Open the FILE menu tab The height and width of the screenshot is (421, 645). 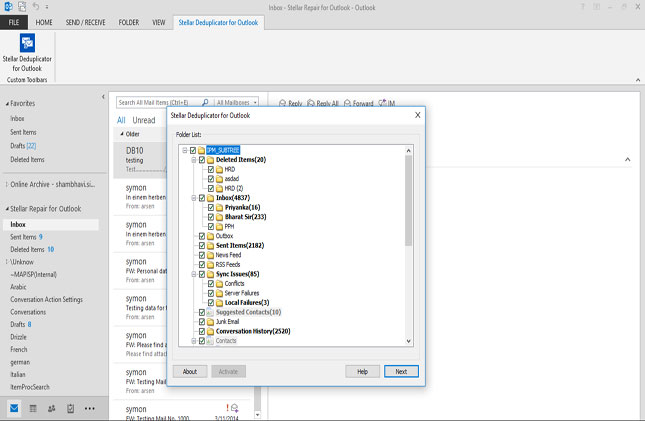pos(14,21)
